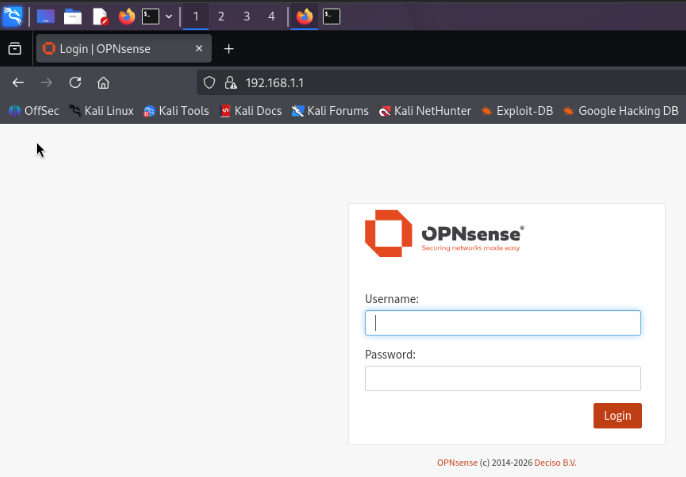Image resolution: width=686 pixels, height=477 pixels.
Task: Switch to workspace 2
Action: 221,17
